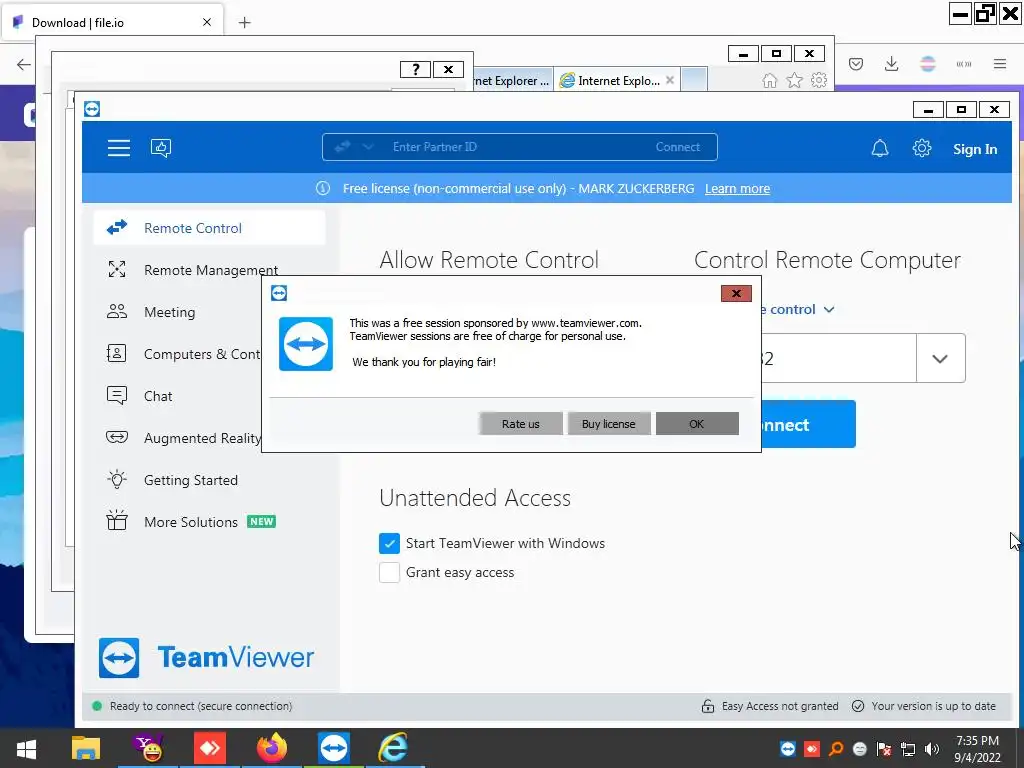
Task: Click the Computers & Contacts book icon
Action: (116, 353)
